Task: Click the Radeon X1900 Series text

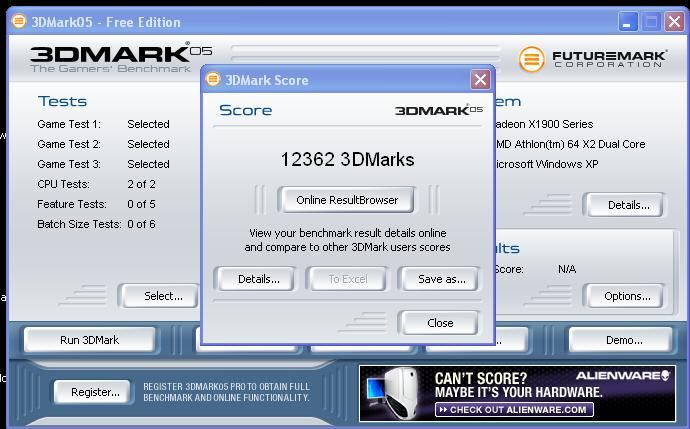Action: [545, 124]
